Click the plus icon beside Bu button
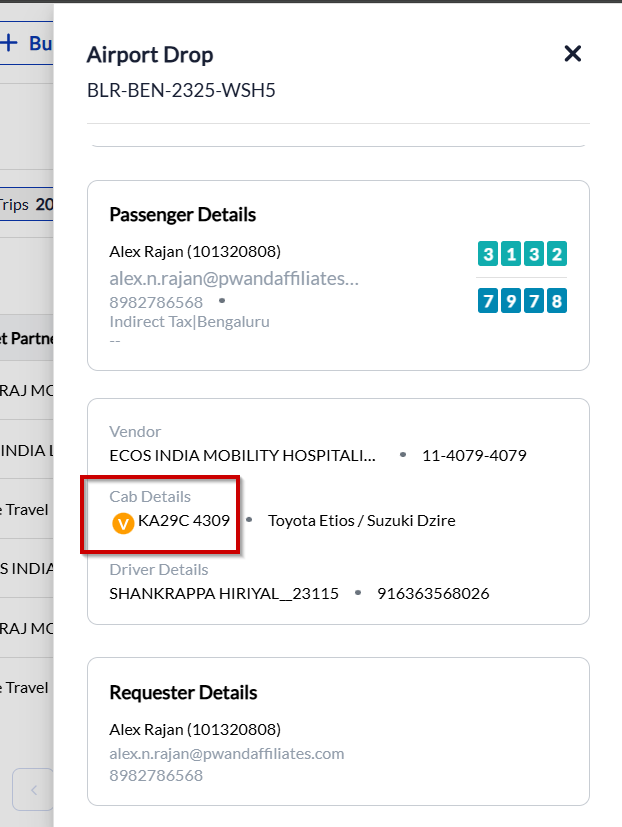The width and height of the screenshot is (622, 827). coord(9,42)
